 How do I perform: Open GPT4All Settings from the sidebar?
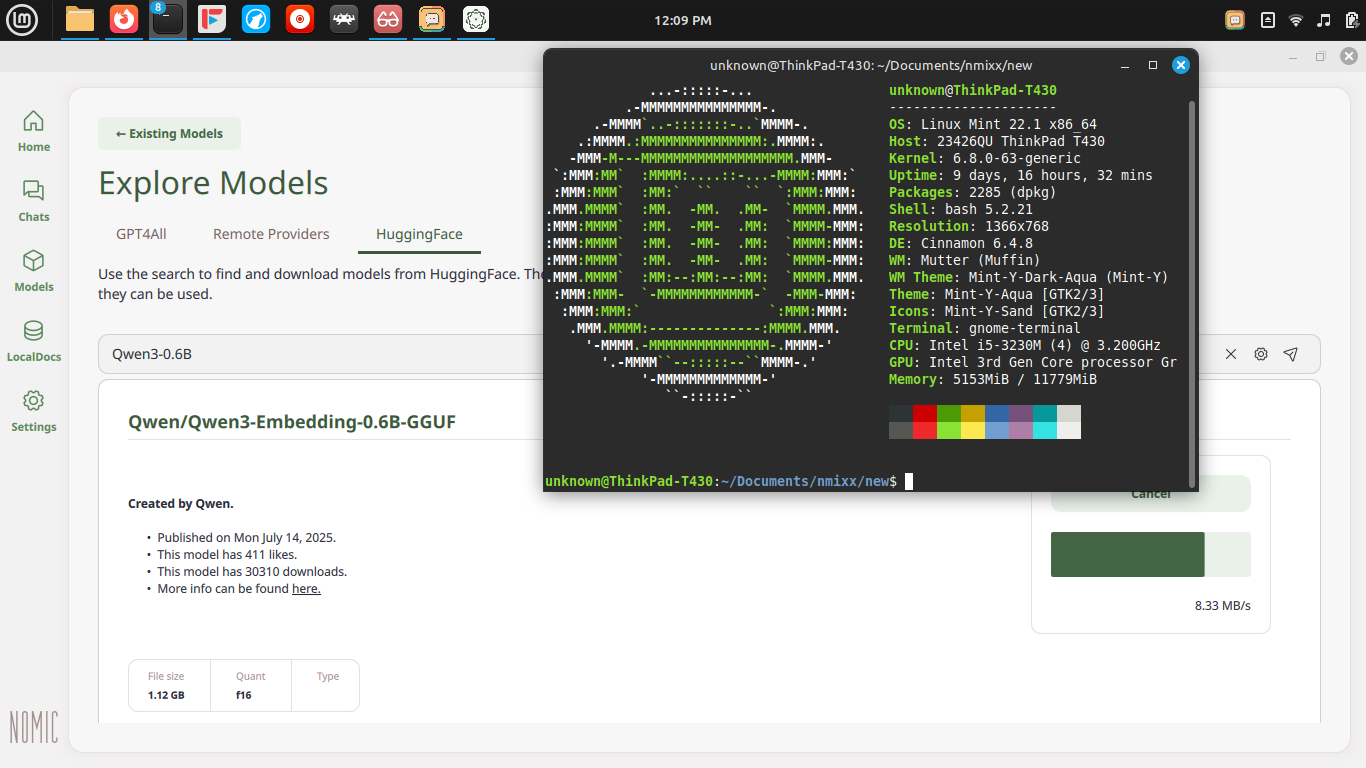[33, 411]
